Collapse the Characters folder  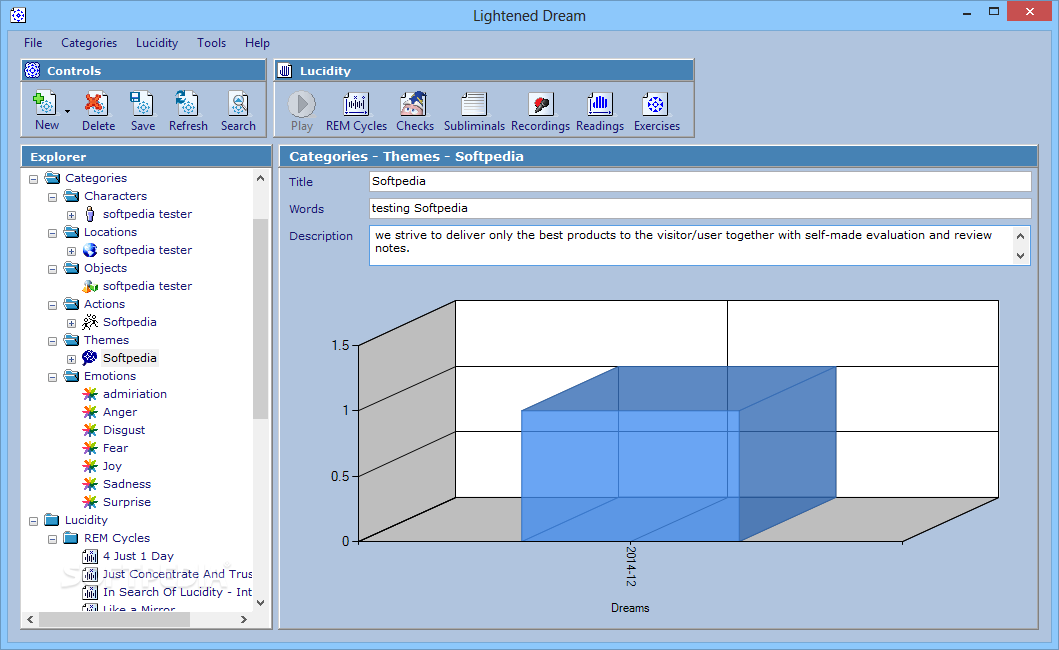pyautogui.click(x=52, y=197)
